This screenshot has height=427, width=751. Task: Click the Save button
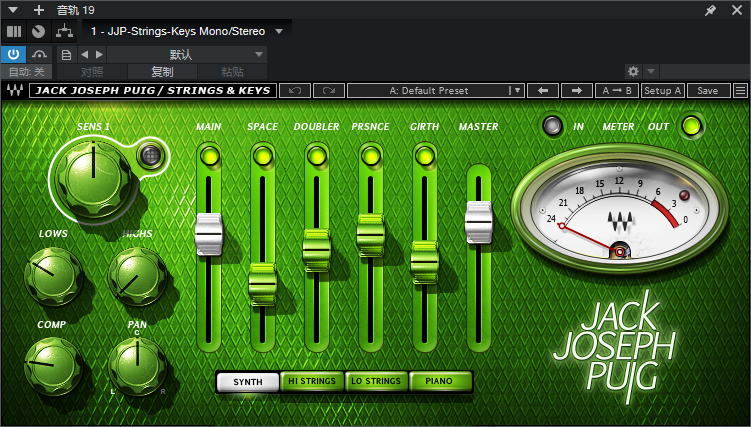tap(707, 90)
